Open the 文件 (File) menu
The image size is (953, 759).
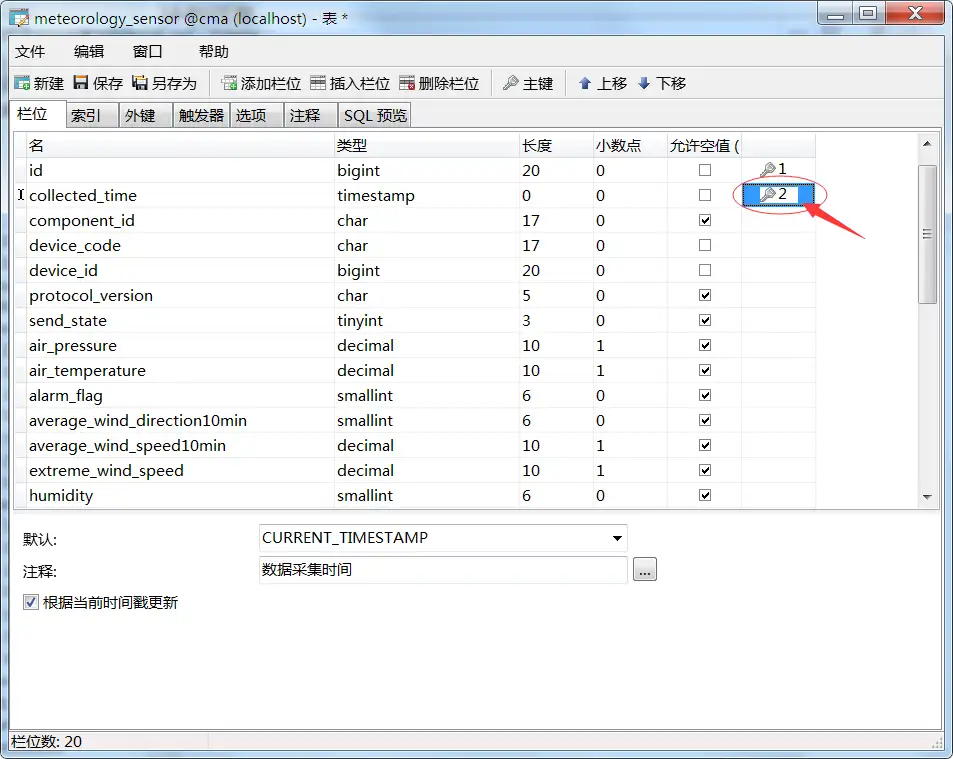[30, 52]
